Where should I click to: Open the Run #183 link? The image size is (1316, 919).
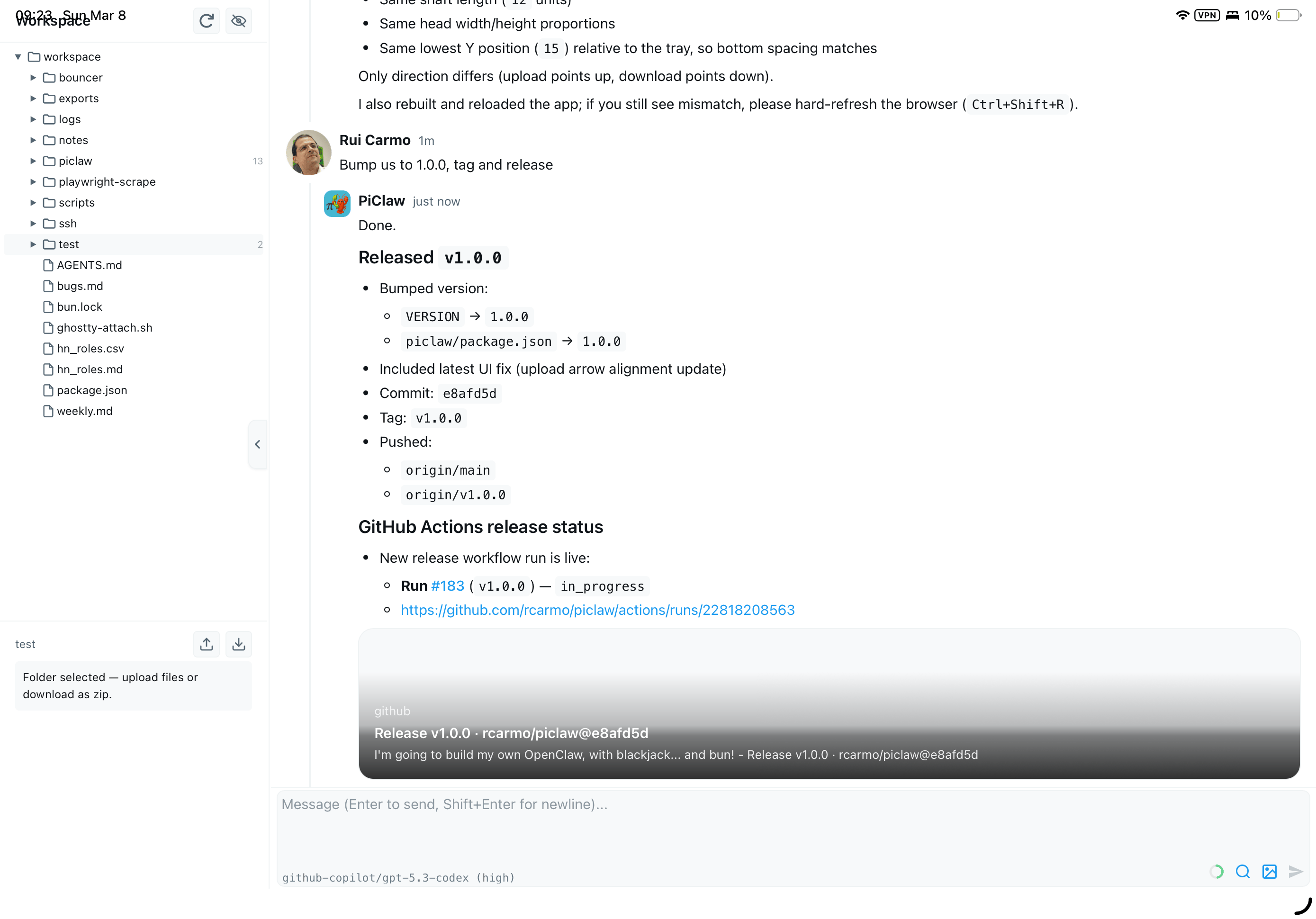click(447, 586)
